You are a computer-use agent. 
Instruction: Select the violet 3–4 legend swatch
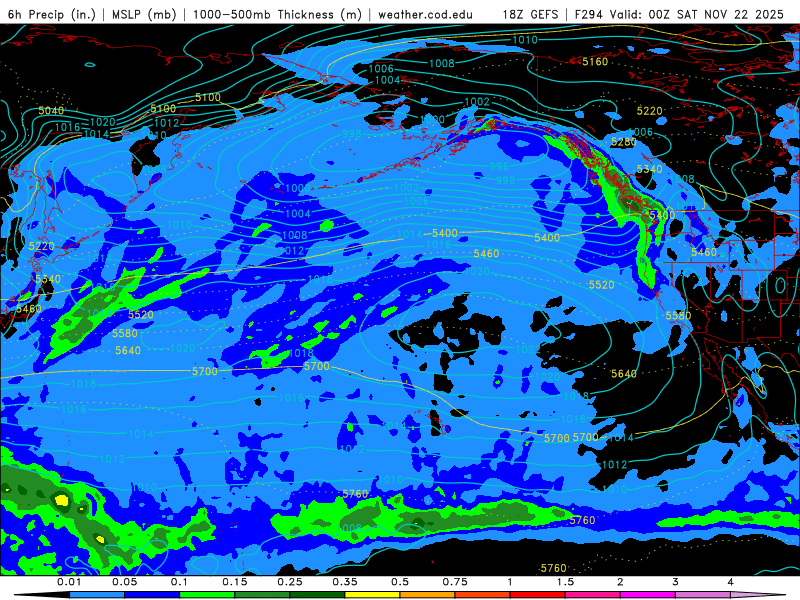pyautogui.click(x=703, y=595)
